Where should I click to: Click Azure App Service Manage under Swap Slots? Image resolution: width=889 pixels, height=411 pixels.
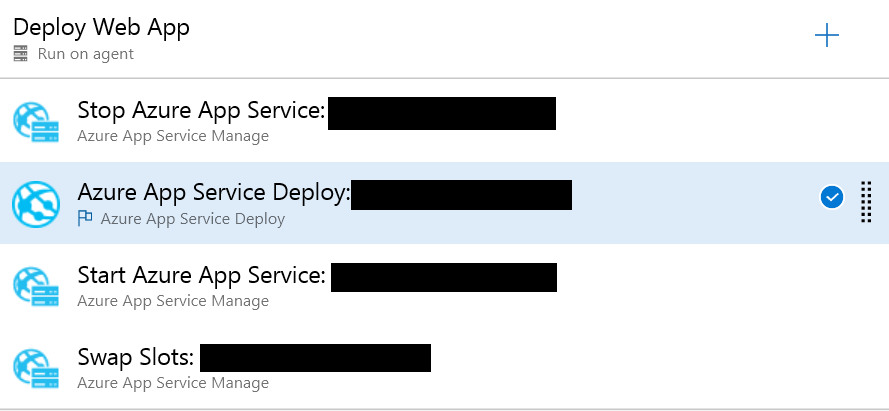coord(173,383)
